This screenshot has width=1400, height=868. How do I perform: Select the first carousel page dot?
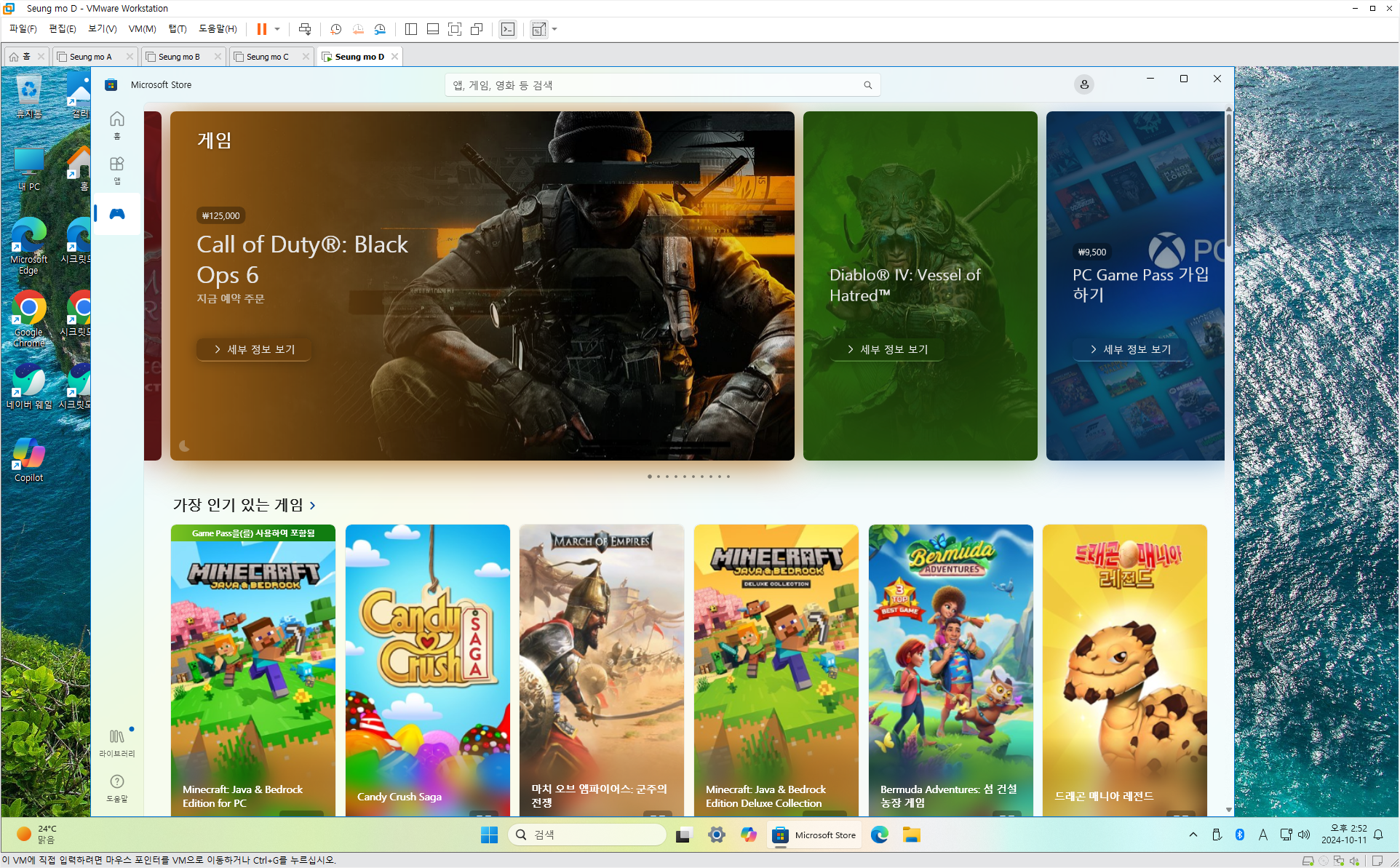650,477
